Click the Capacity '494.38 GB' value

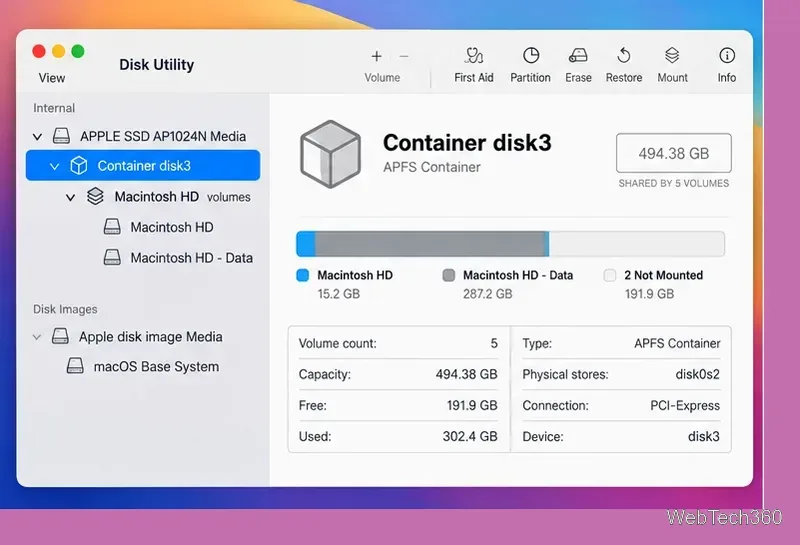(466, 375)
